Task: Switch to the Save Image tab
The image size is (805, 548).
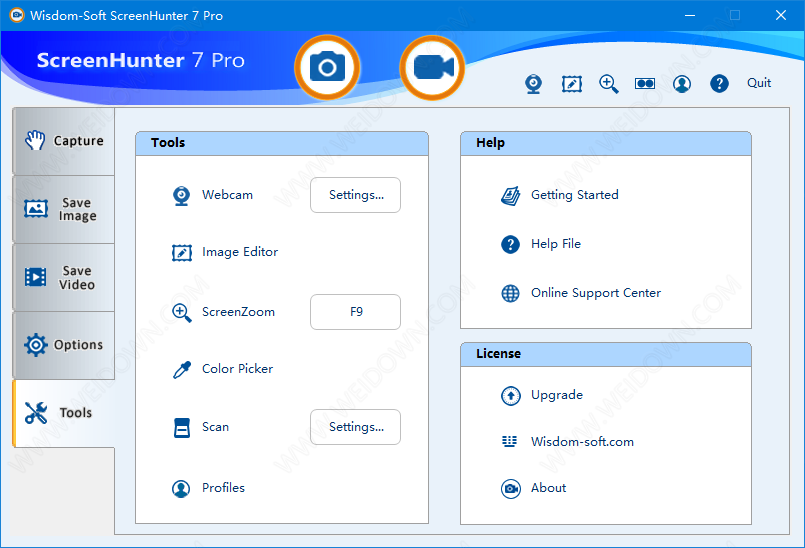Action: 64,209
